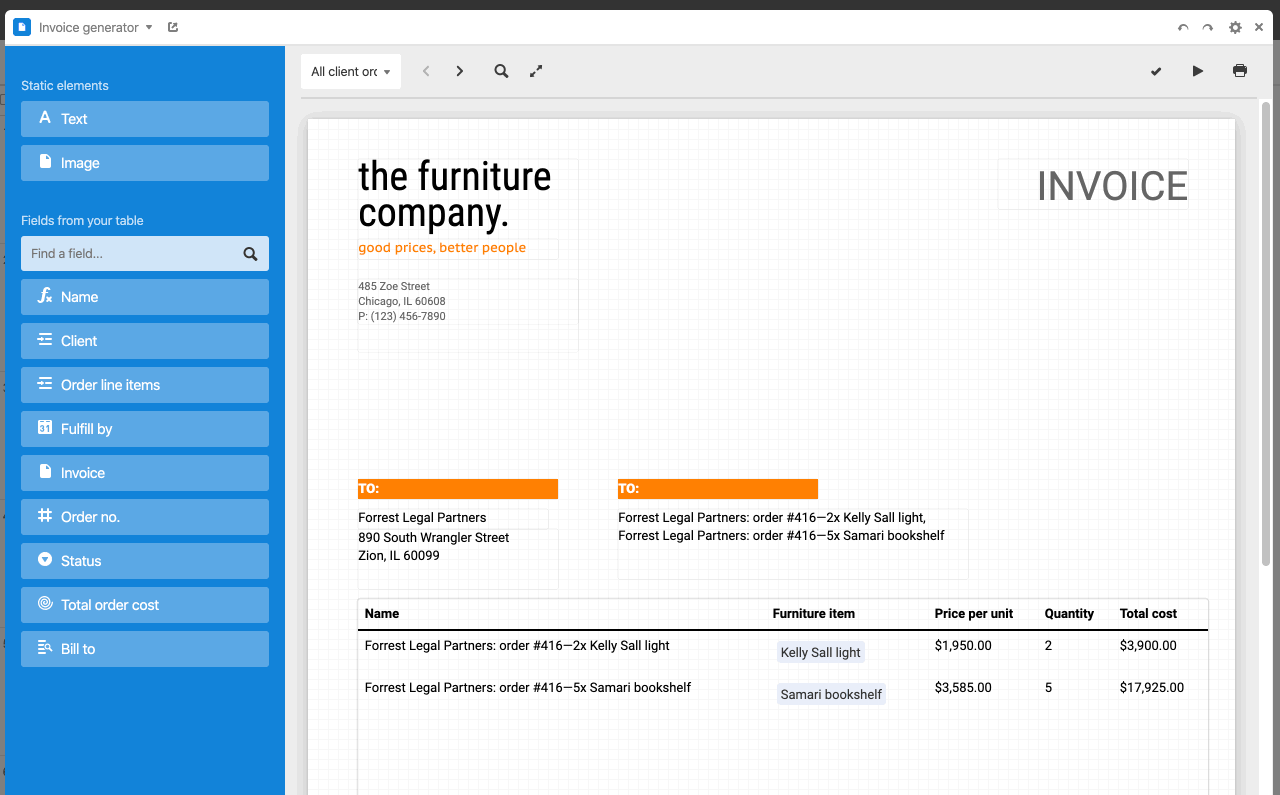
Task: Click the '$3,900.00' total cost cell
Action: point(1148,646)
